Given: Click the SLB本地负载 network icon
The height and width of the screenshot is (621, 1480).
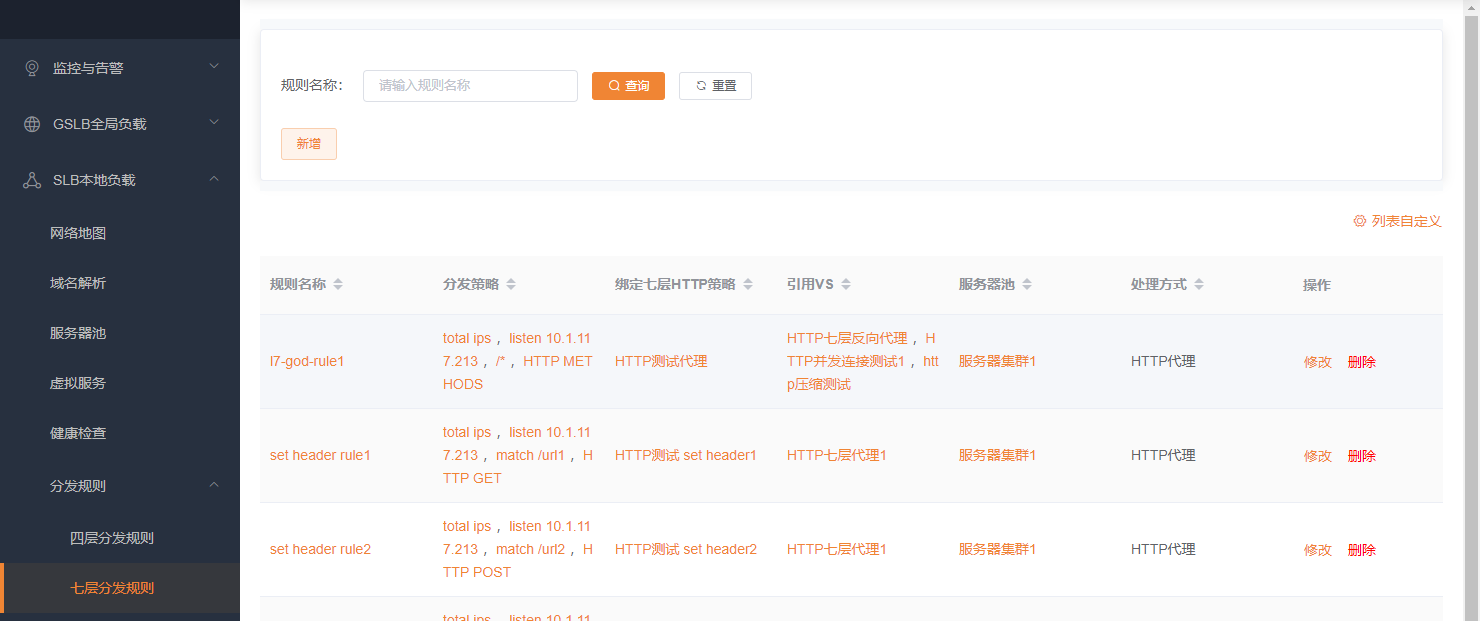Looking at the screenshot, I should tap(32, 180).
